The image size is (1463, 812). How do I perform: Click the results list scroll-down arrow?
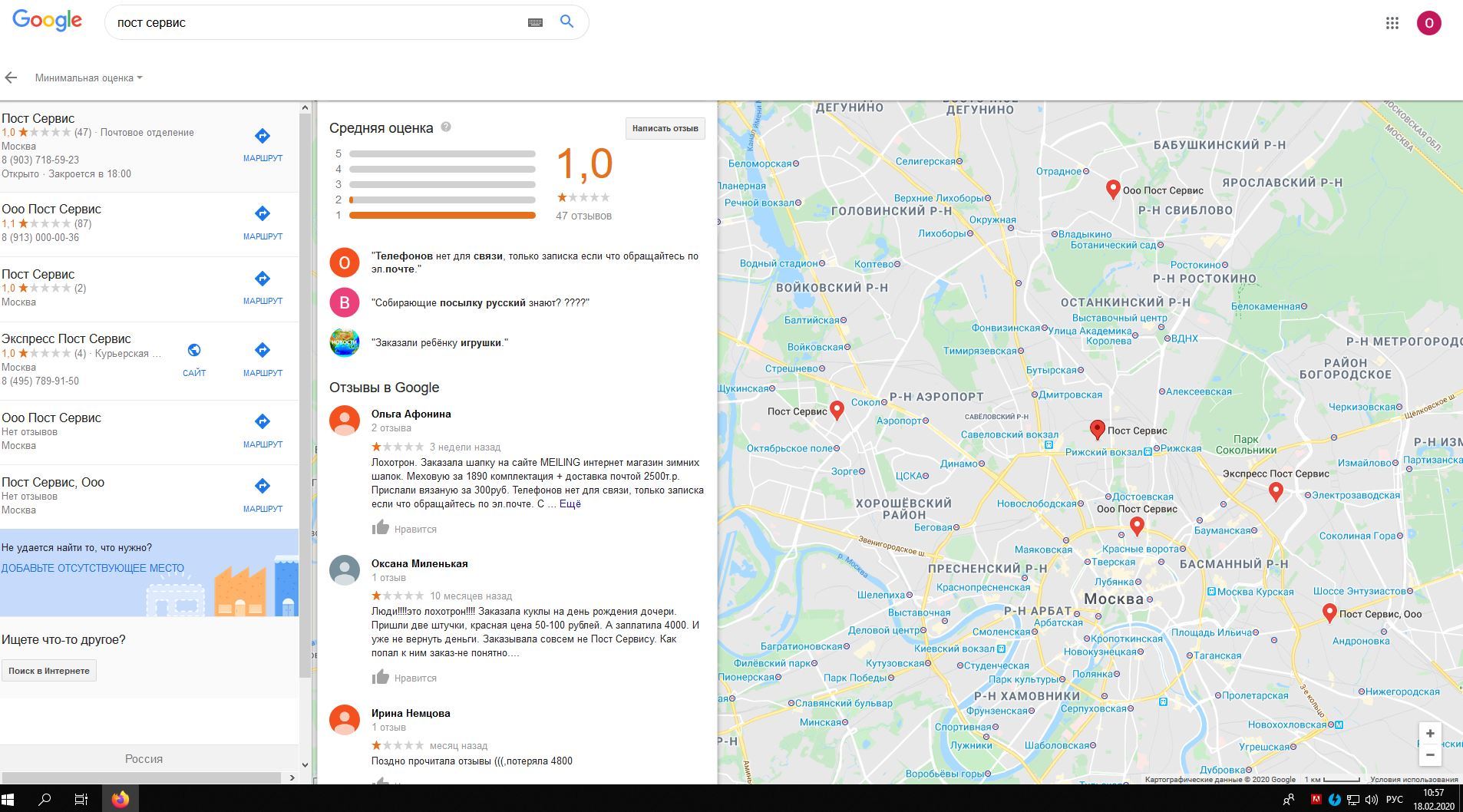[305, 764]
